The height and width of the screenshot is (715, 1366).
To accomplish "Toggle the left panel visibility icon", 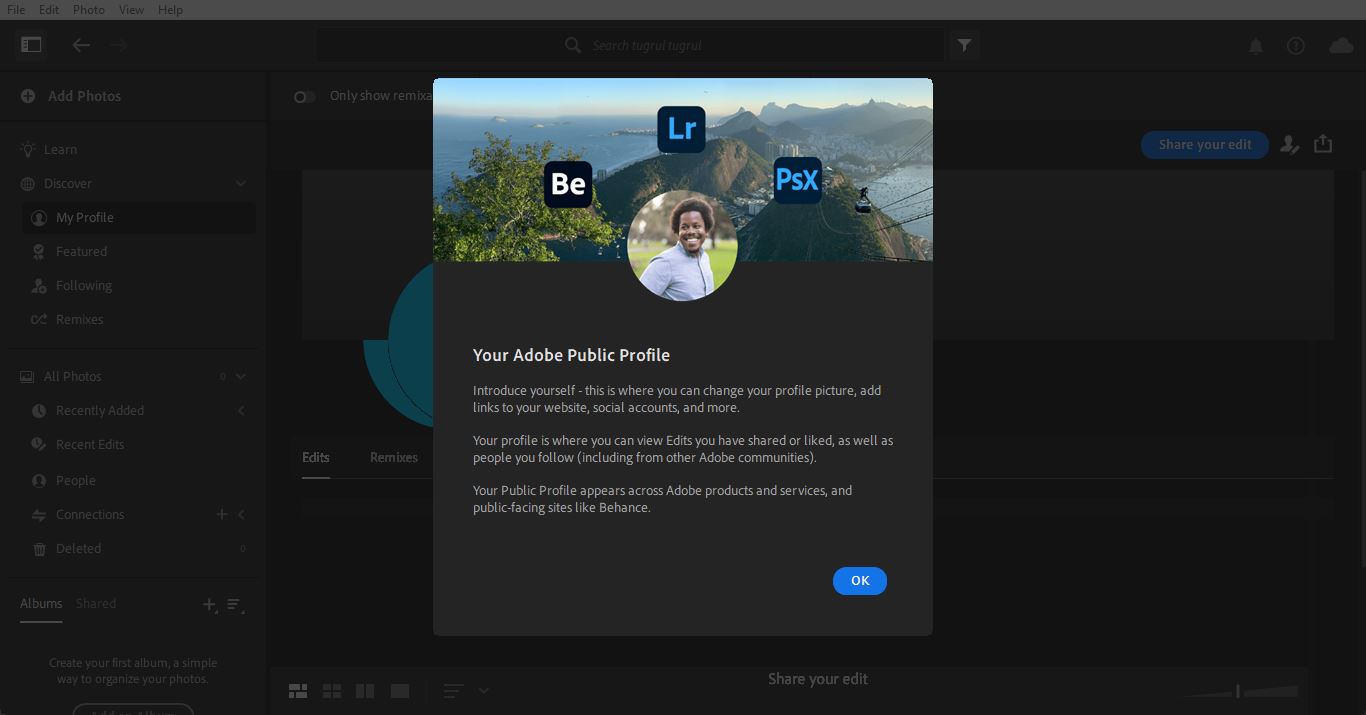I will coord(31,45).
